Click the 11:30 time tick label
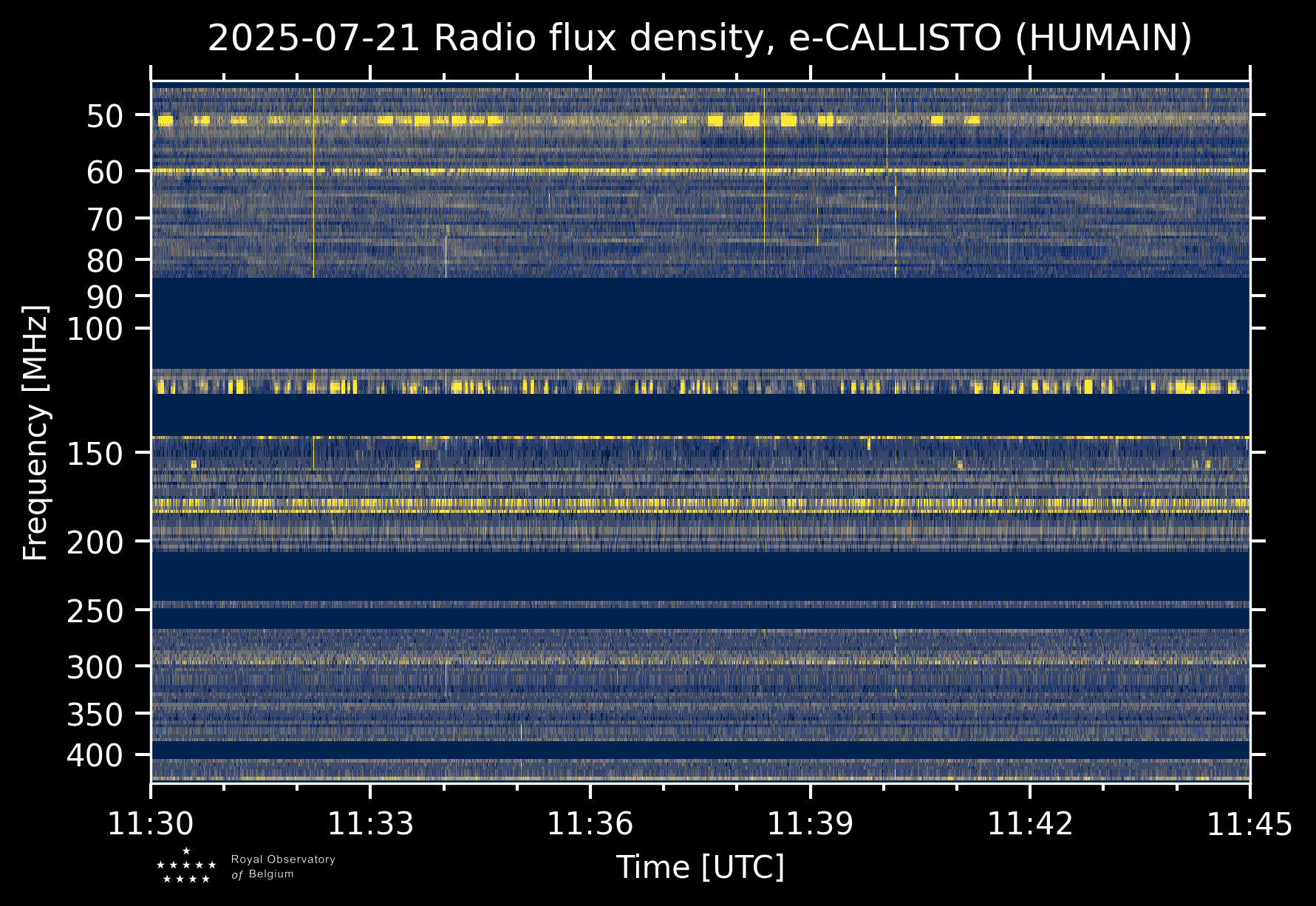The image size is (1316, 906). [151, 824]
